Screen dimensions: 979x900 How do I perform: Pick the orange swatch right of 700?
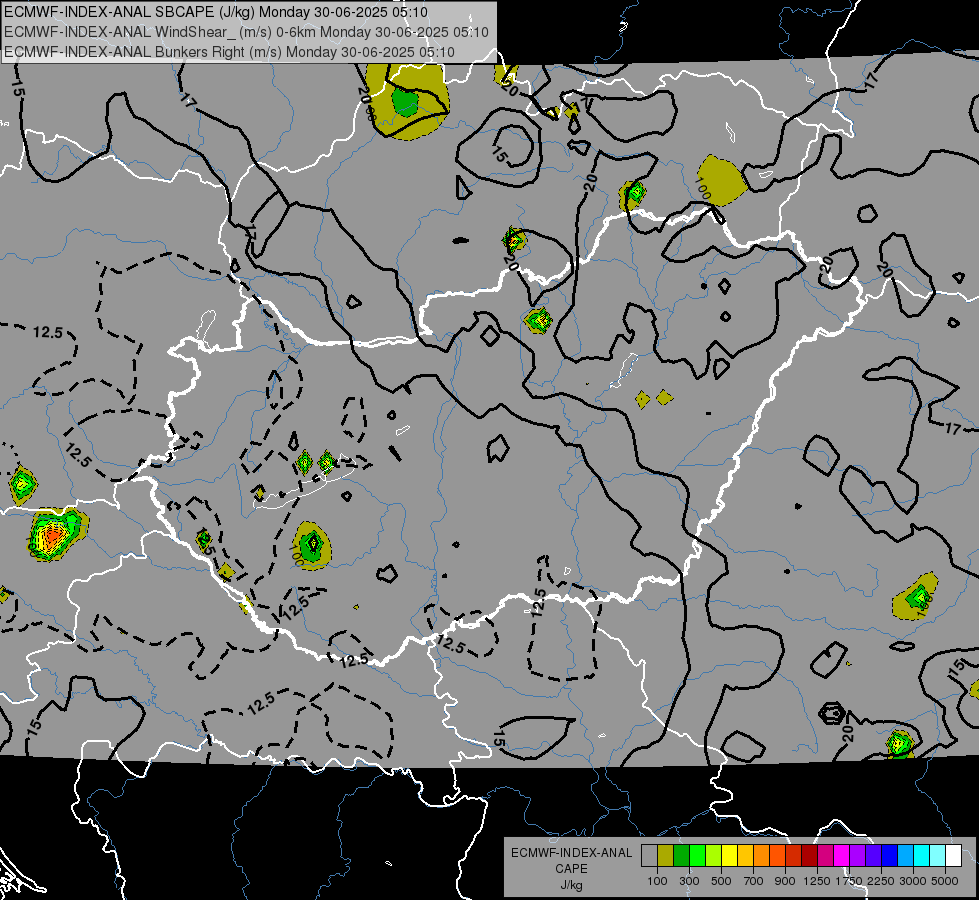(x=761, y=856)
